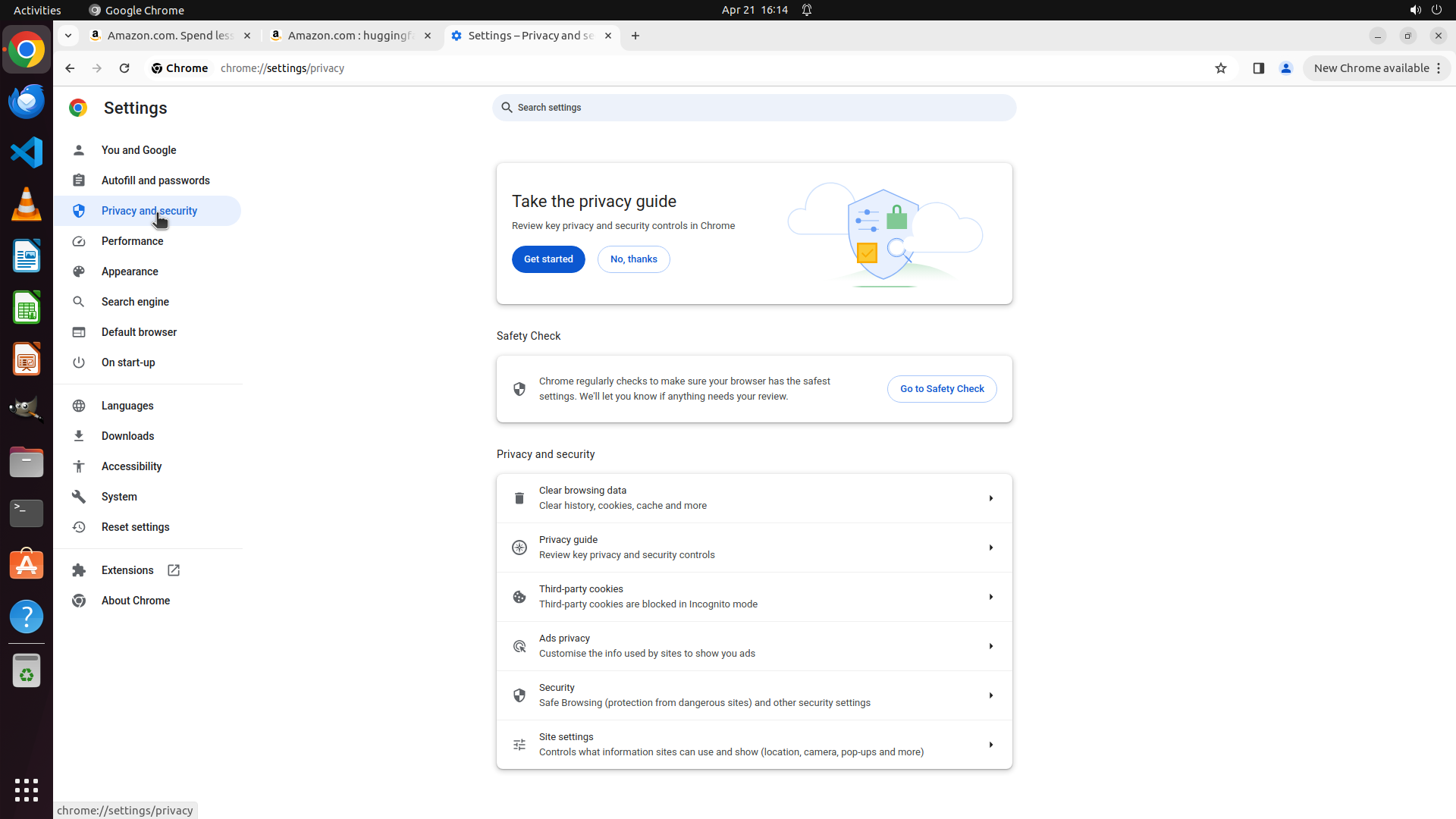
Task: Bookmark this tab with star icon
Action: coord(1220,68)
